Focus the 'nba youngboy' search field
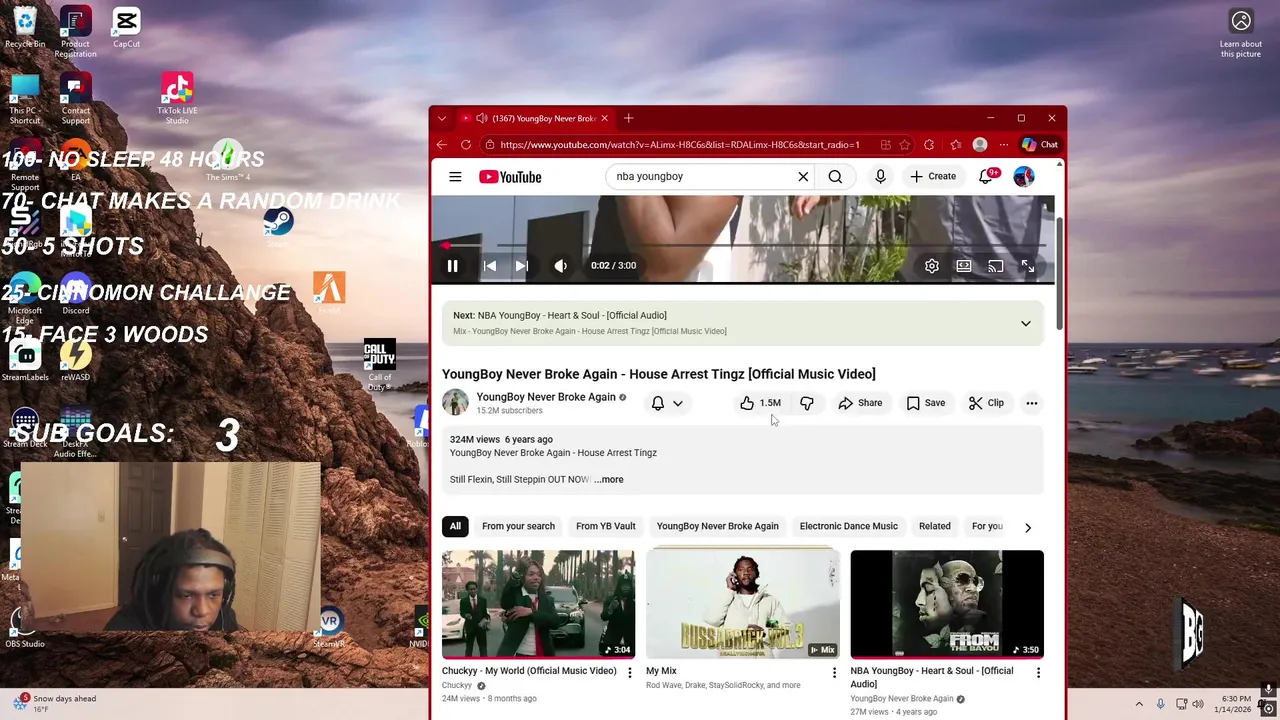Screen dimensions: 1280x720 tap(700, 177)
